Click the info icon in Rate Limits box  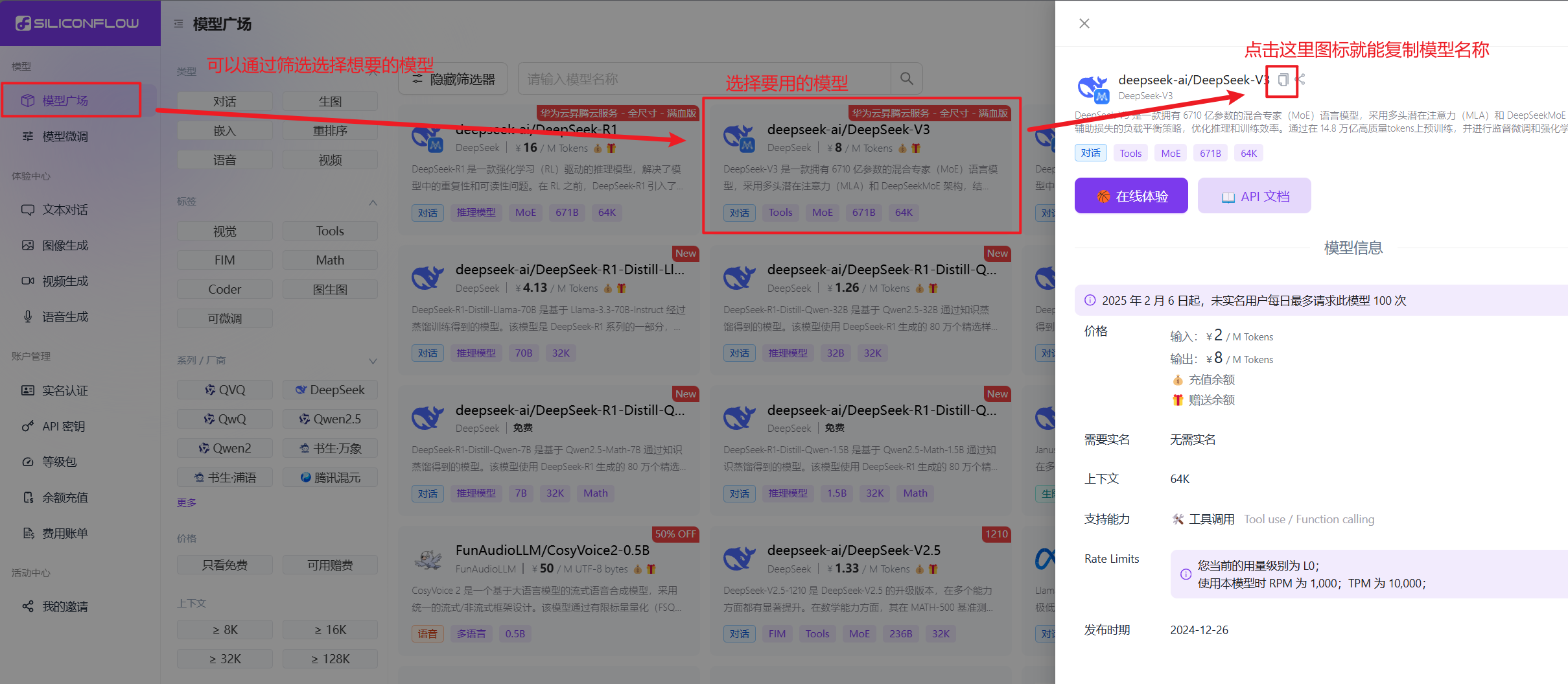1186,574
